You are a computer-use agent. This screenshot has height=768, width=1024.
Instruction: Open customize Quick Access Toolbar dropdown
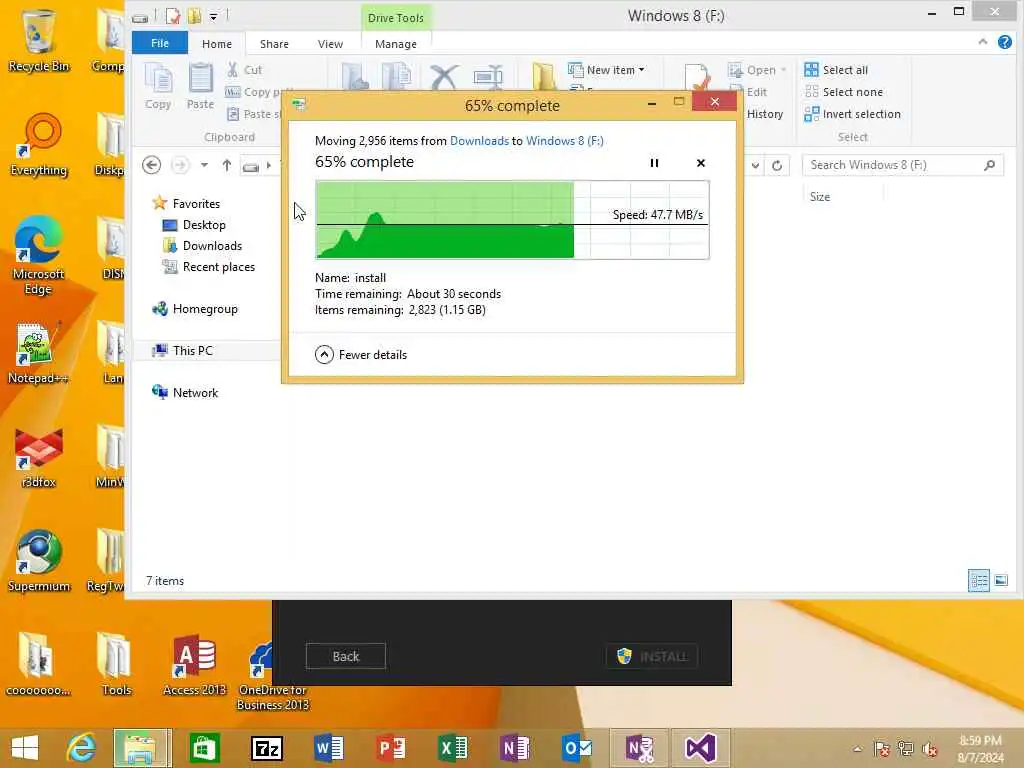tap(214, 17)
